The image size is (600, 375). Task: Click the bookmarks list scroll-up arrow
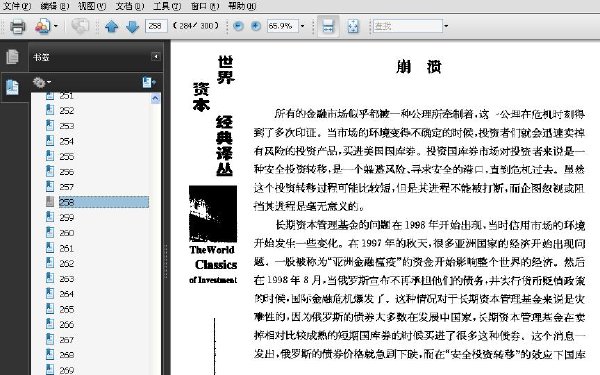click(x=155, y=99)
